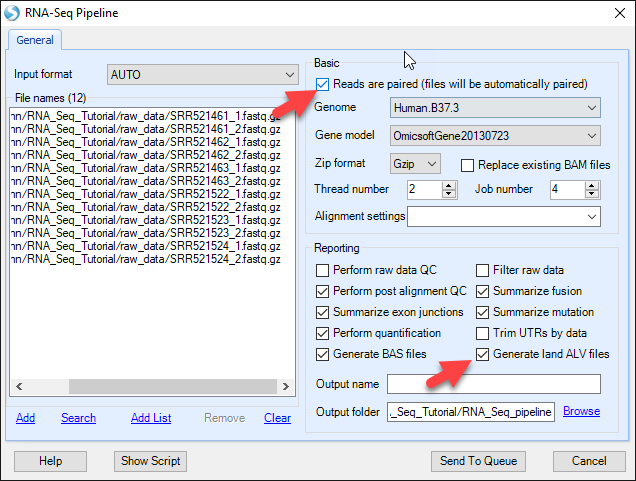Expand Alignment settings dropdown
Viewport: 636px width, 481px height.
coord(504,217)
